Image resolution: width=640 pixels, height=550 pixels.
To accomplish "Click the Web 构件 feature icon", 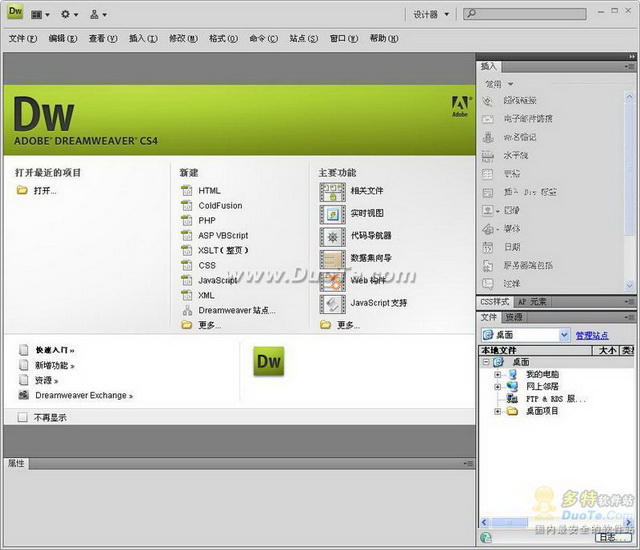I will point(332,282).
